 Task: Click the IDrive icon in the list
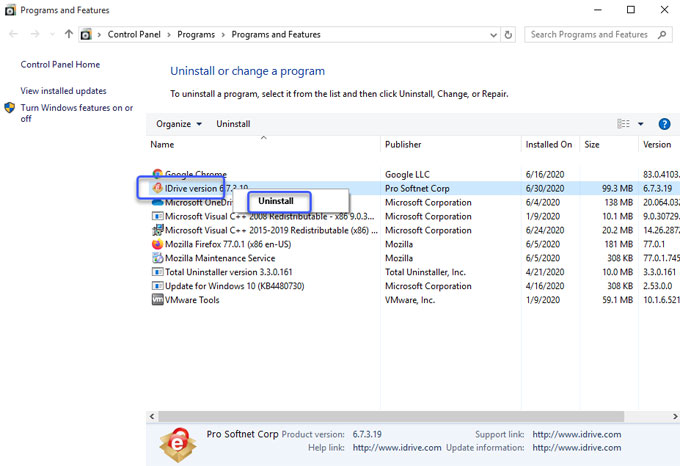[157, 188]
